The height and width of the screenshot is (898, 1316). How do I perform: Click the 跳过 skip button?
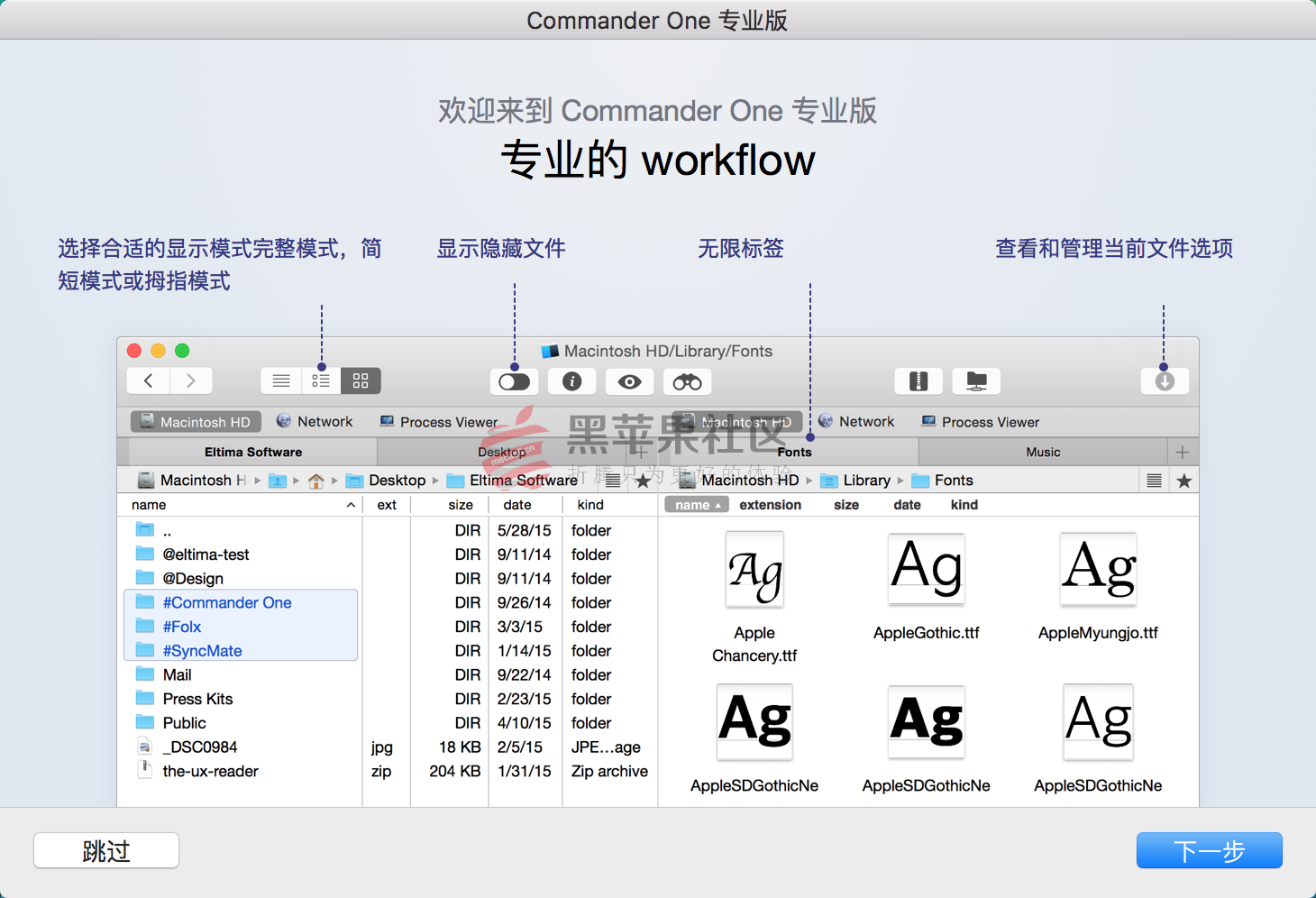(106, 850)
